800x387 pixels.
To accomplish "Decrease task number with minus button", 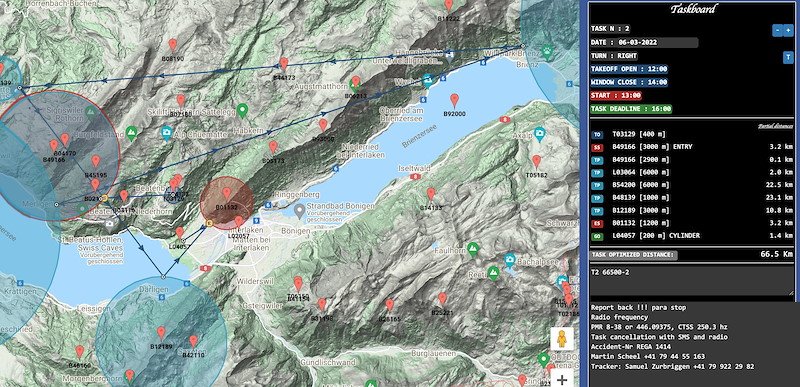I will click(777, 31).
